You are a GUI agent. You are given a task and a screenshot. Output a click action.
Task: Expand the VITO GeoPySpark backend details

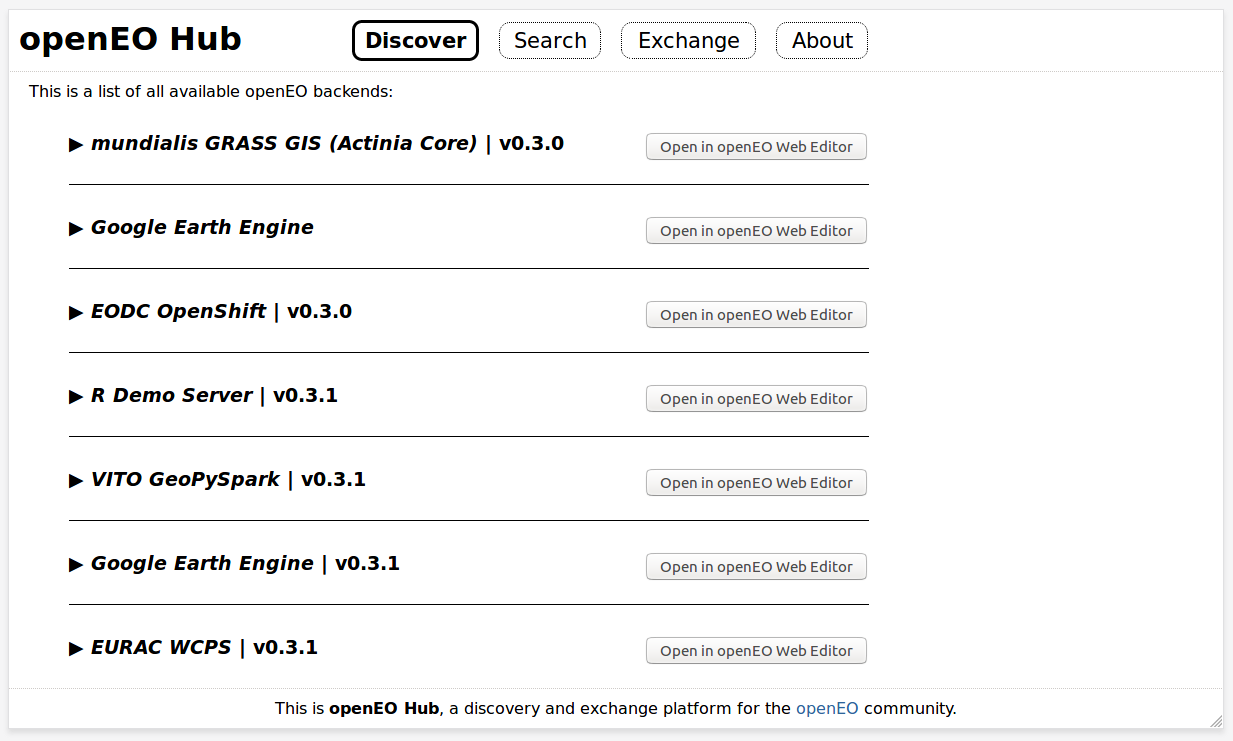coord(77,480)
